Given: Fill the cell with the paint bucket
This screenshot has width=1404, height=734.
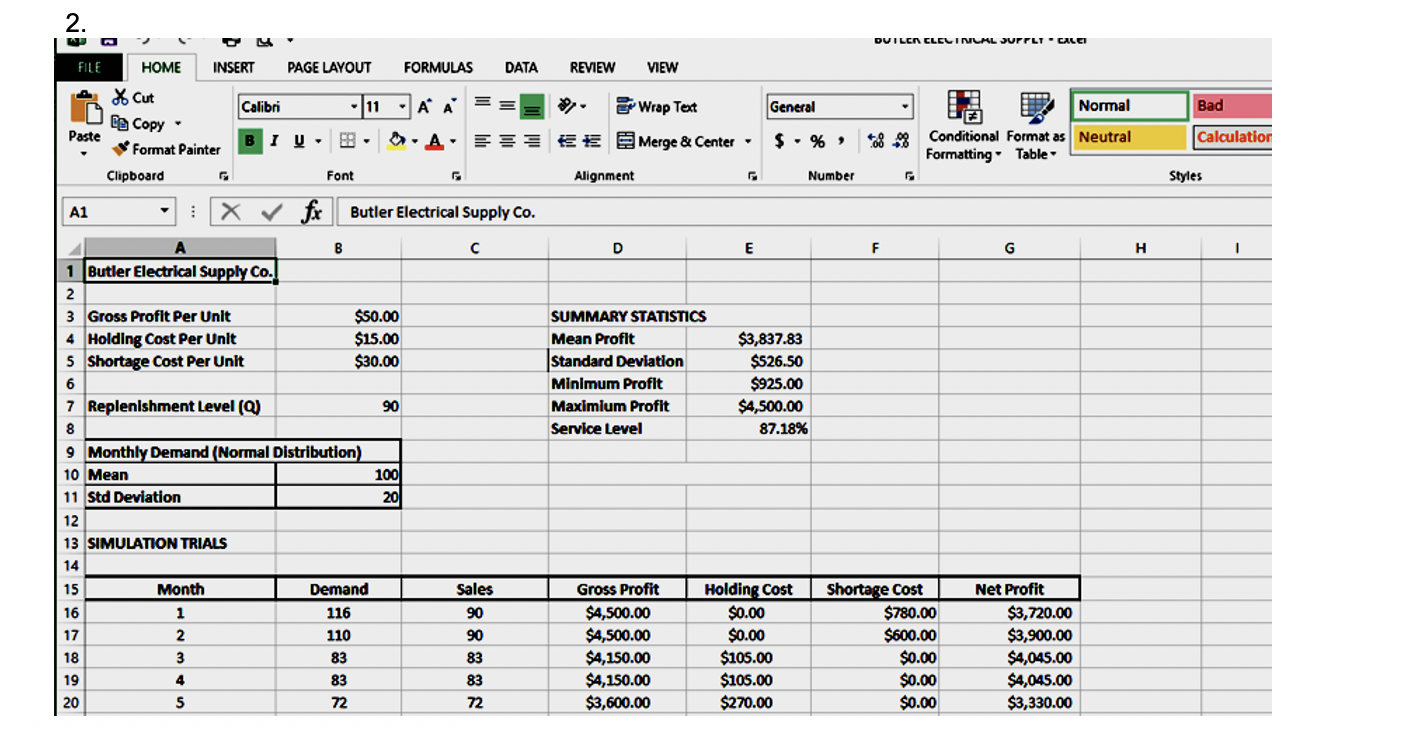Looking at the screenshot, I should [x=396, y=141].
